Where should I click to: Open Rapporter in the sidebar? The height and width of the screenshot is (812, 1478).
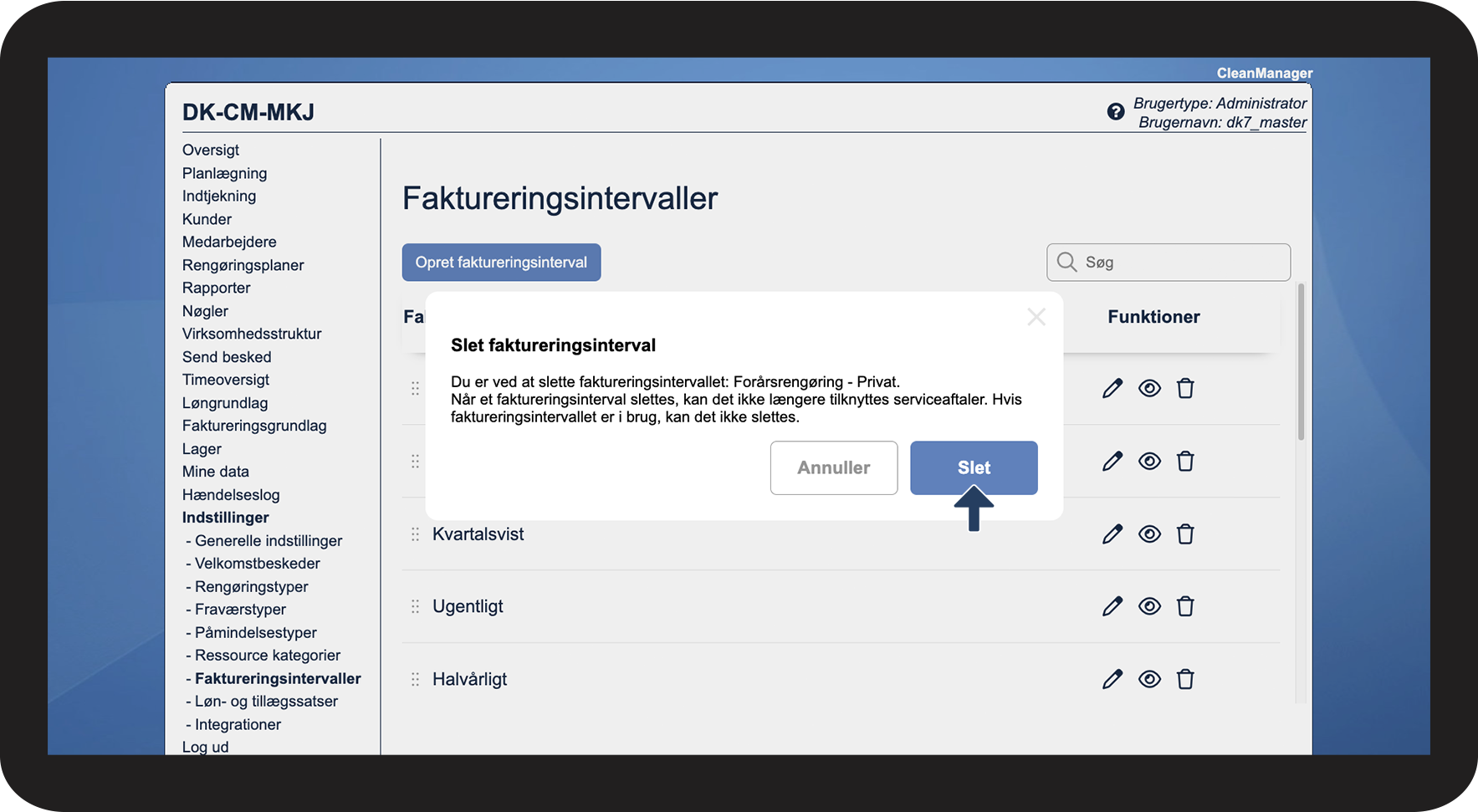pyautogui.click(x=217, y=288)
